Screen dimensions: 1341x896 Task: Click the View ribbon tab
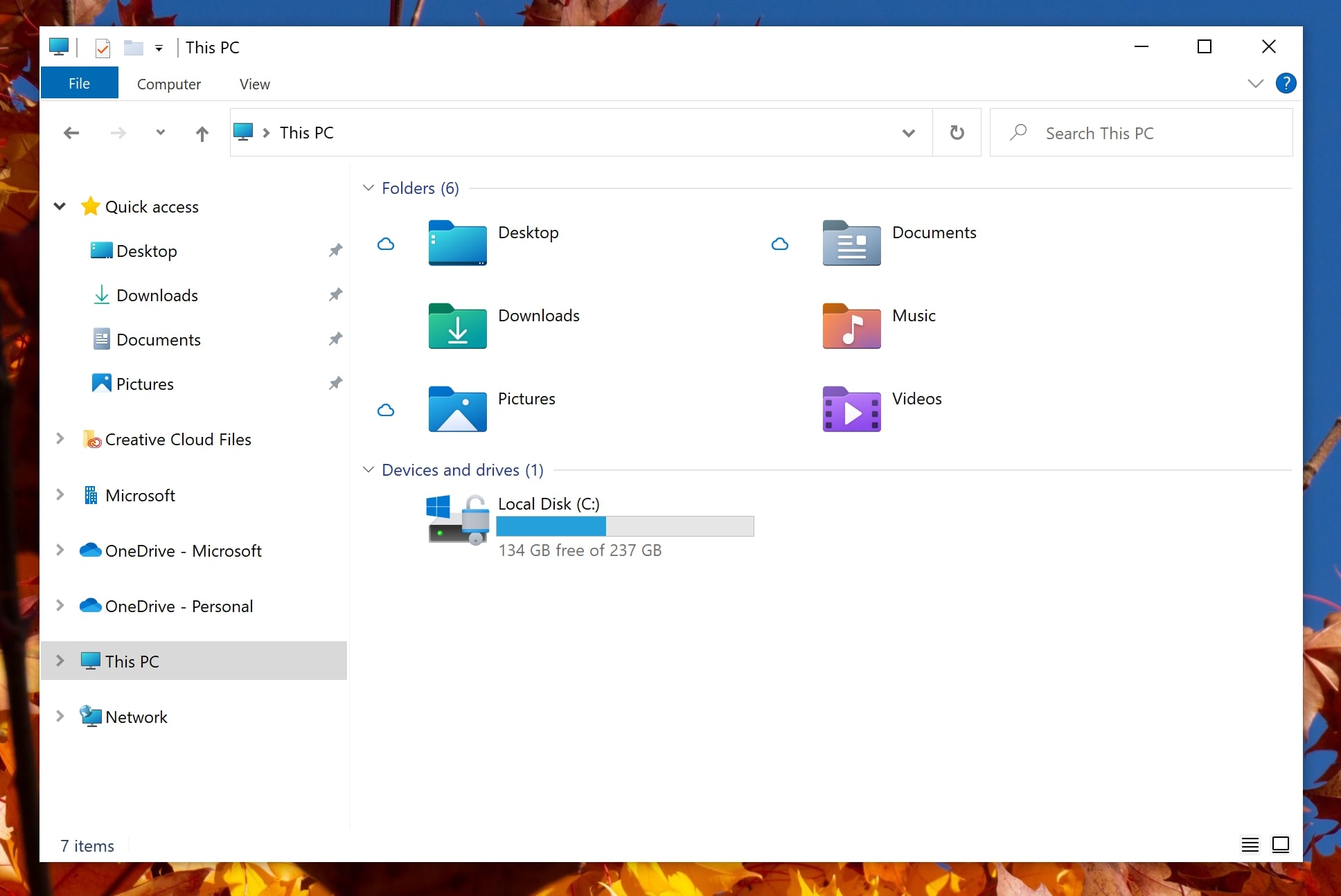coord(254,84)
